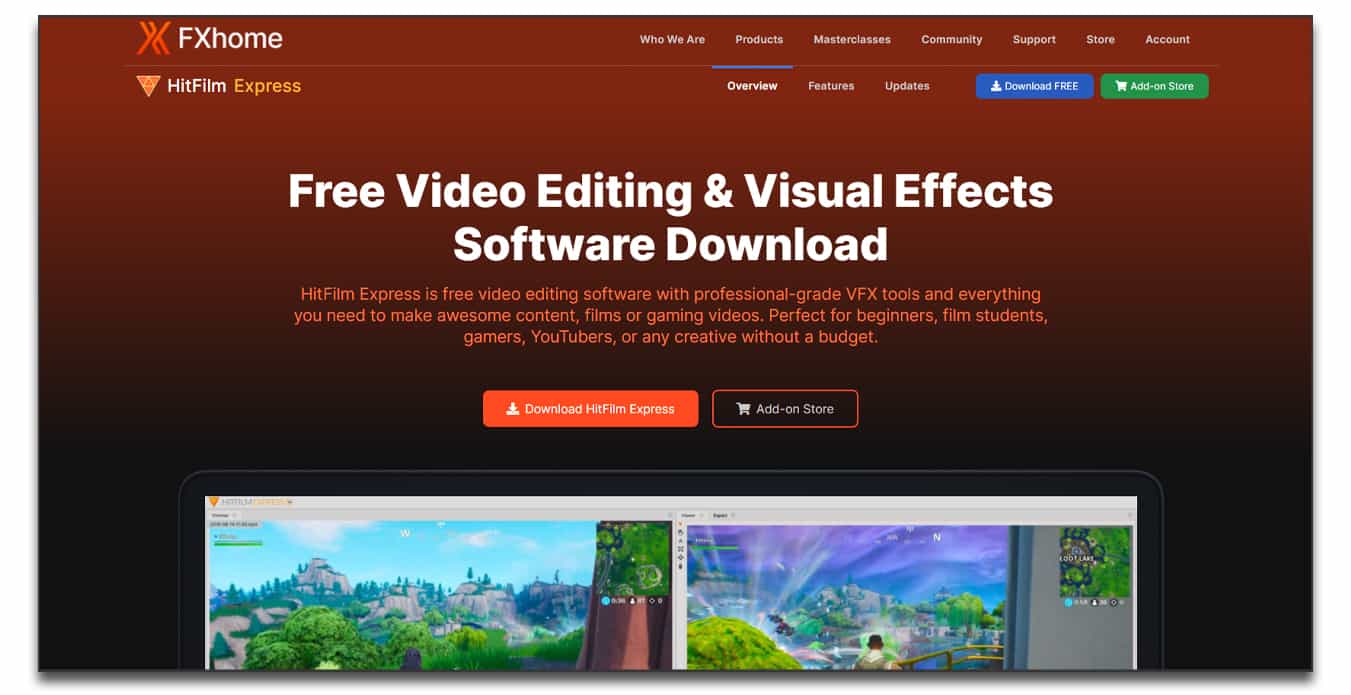Click the download arrow icon on the orange button

point(511,408)
